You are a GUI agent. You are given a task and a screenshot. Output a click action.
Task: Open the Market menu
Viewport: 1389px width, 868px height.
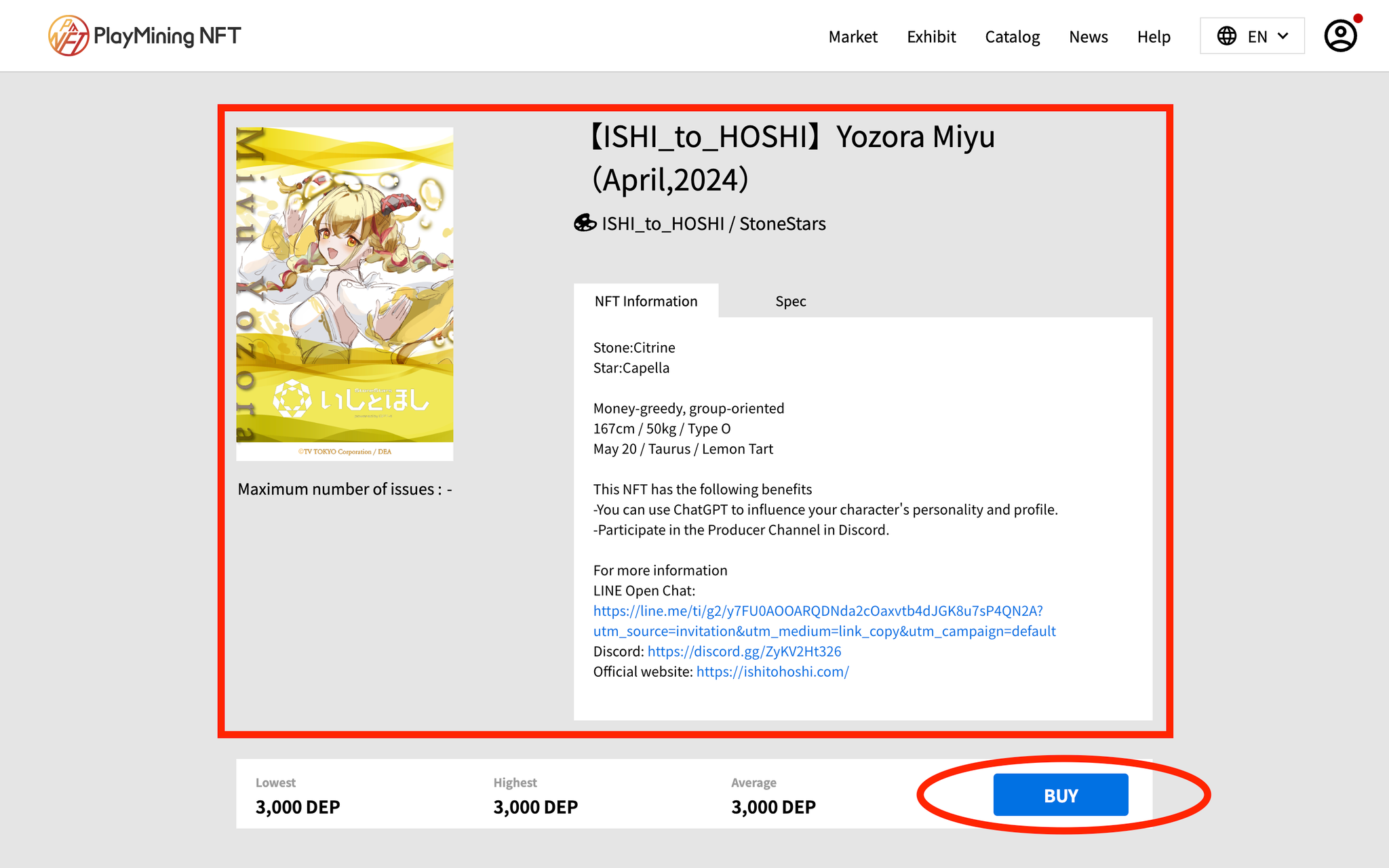tap(853, 37)
